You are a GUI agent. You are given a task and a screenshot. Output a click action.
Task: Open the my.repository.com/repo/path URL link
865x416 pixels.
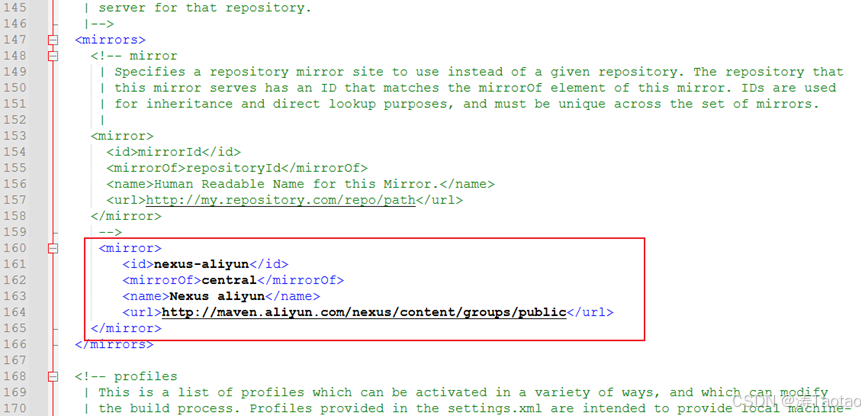[x=280, y=200]
